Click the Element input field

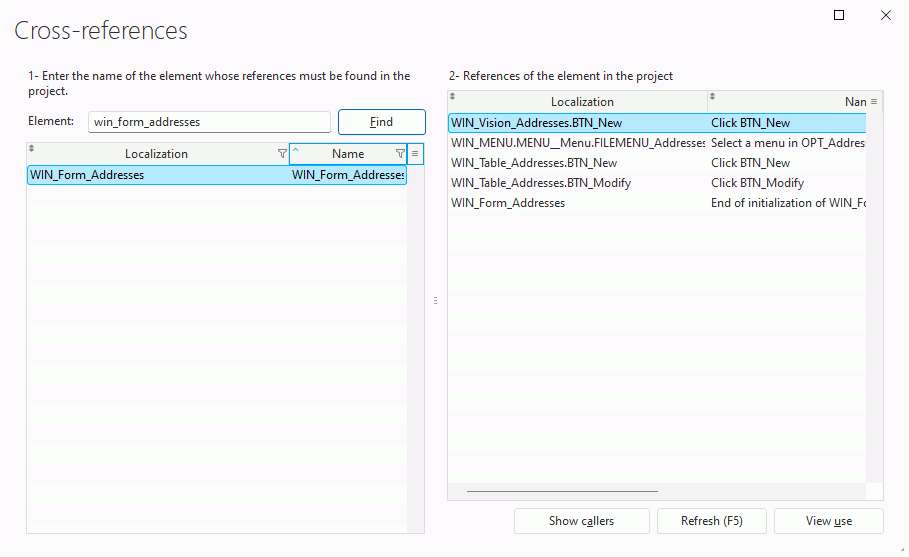tap(209, 122)
